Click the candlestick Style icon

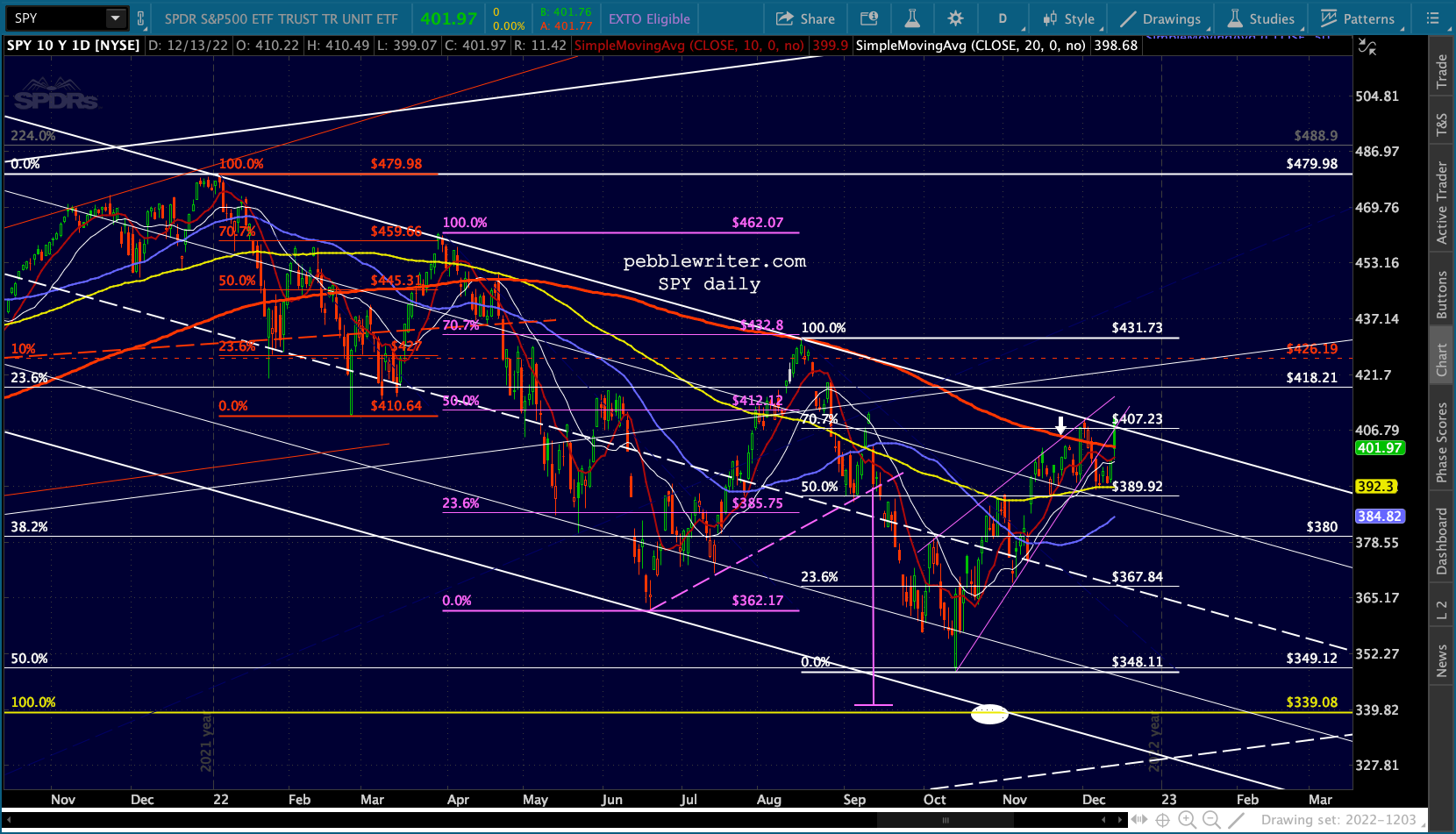pos(1050,18)
